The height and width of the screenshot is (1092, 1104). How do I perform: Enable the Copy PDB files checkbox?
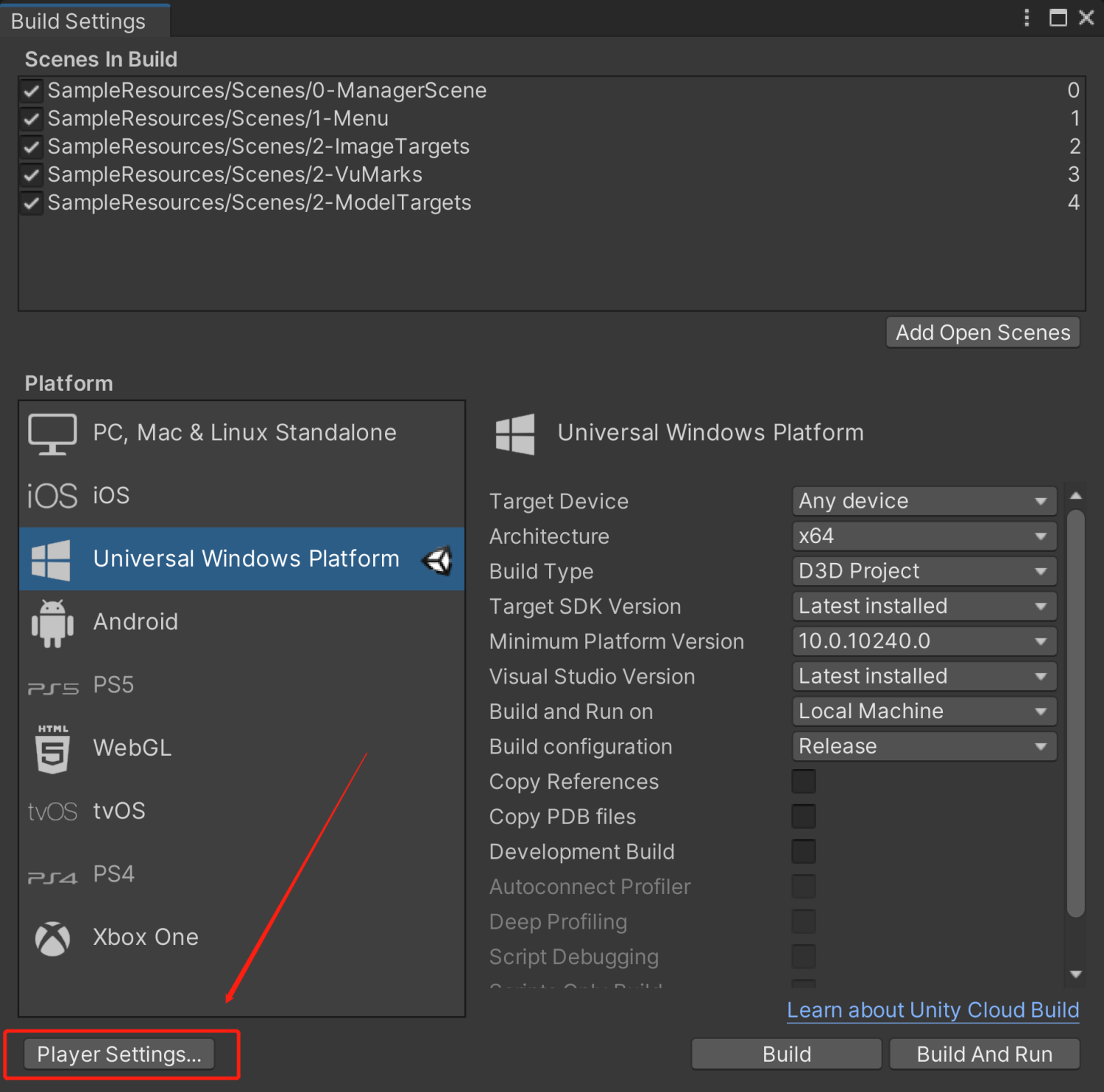pyautogui.click(x=804, y=817)
